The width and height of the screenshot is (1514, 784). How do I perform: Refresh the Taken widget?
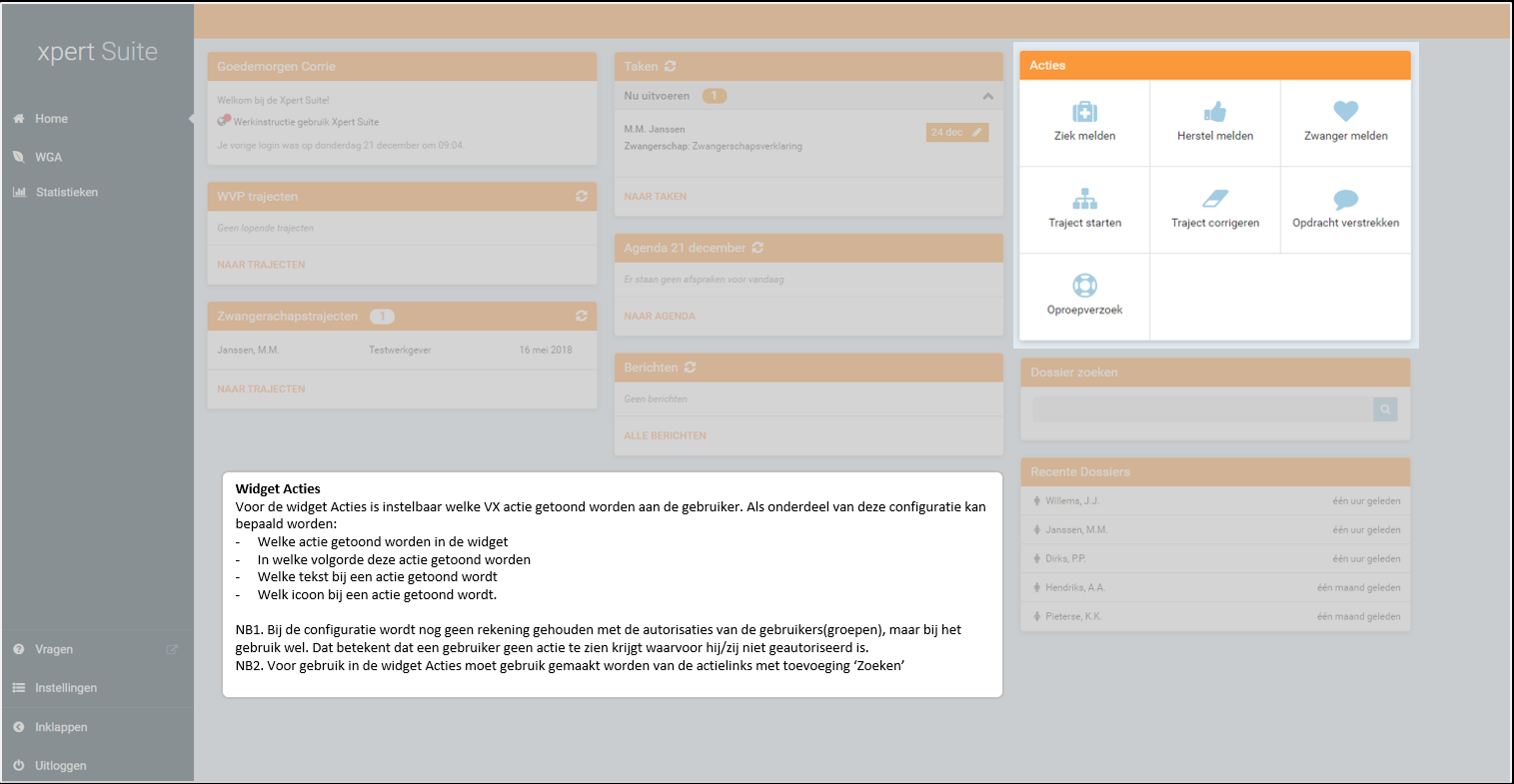tap(671, 67)
